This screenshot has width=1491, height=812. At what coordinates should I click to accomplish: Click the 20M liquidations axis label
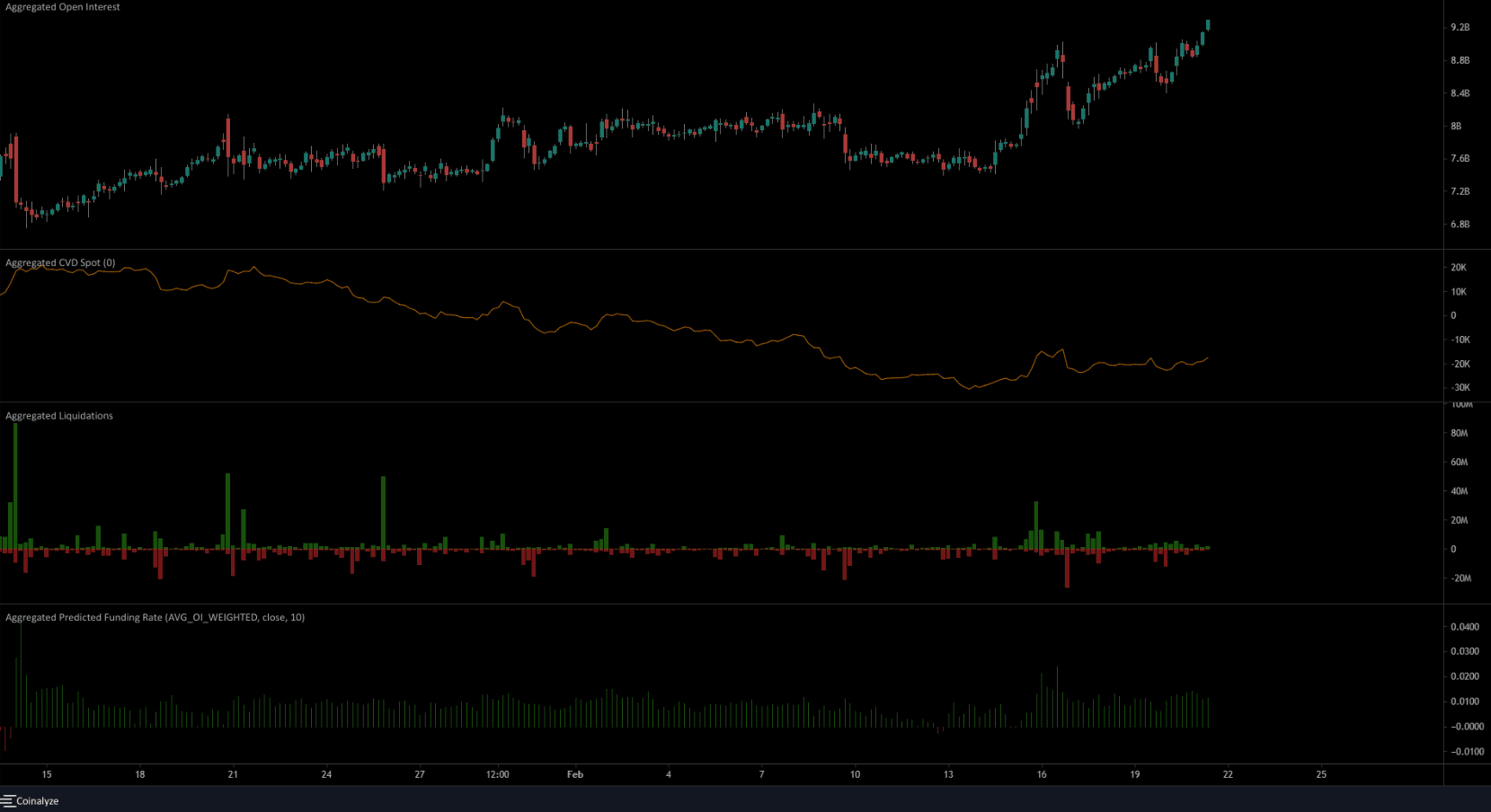[1459, 521]
